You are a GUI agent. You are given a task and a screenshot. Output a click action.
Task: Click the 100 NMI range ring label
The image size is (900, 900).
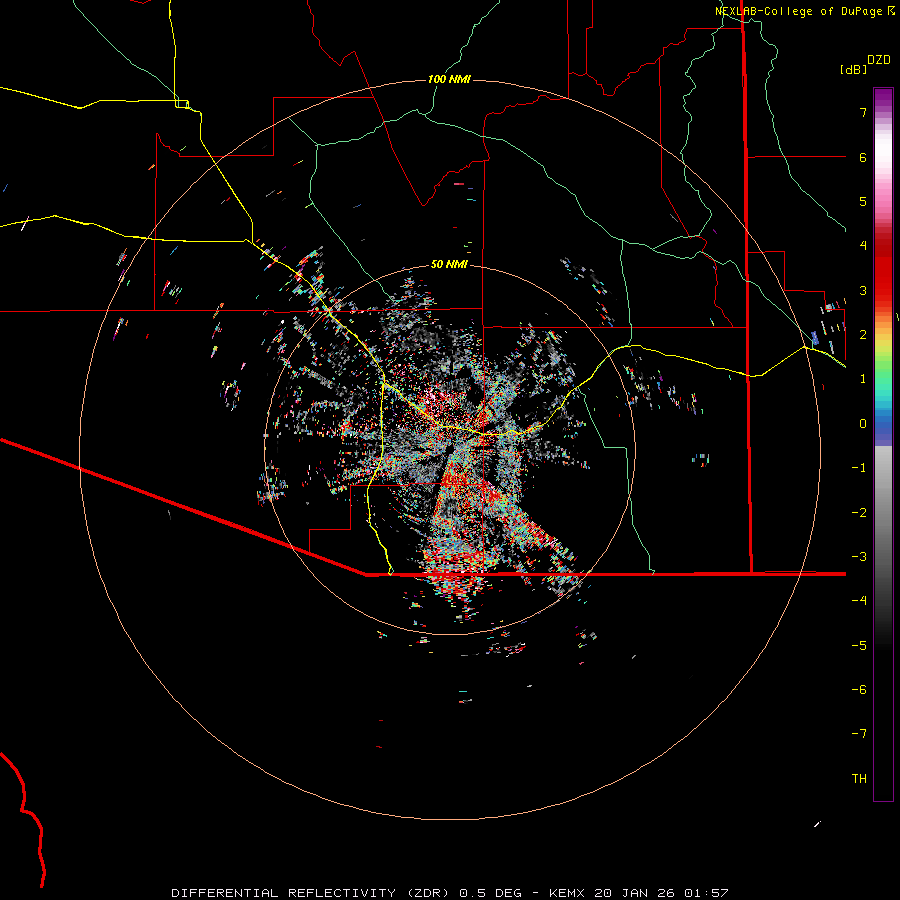pos(449,79)
